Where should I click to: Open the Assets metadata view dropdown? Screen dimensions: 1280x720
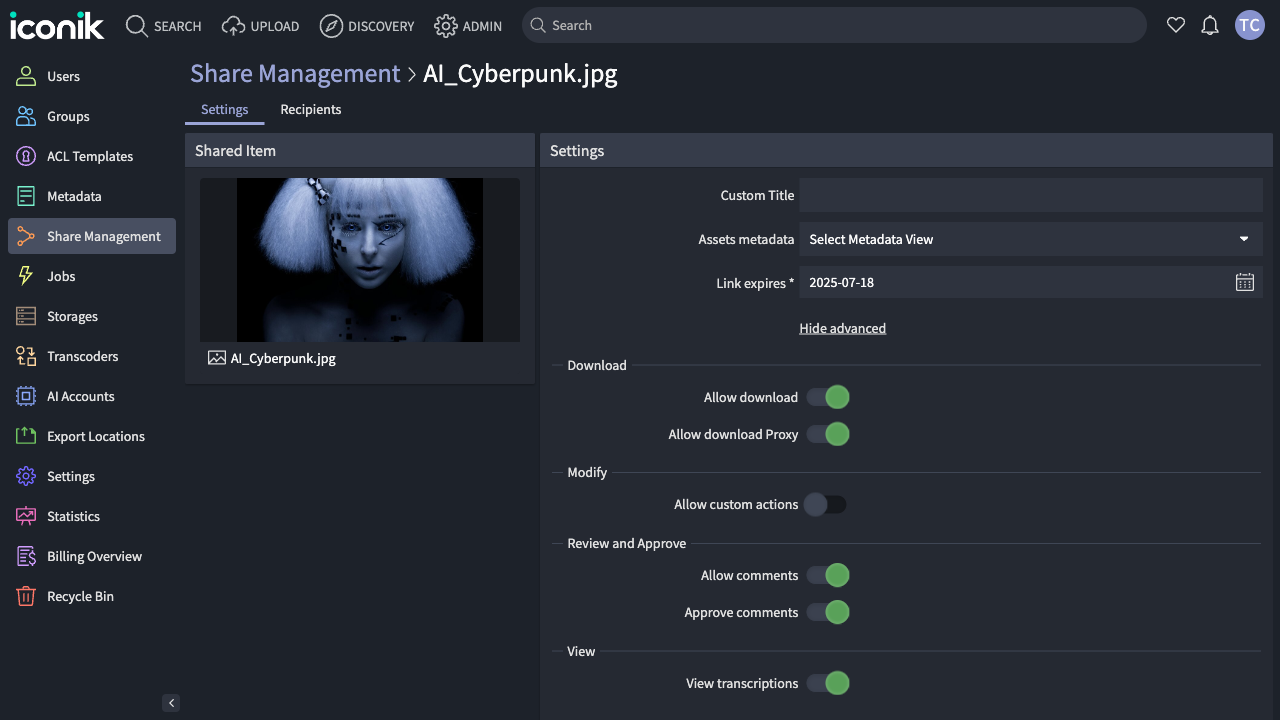[x=1030, y=239]
